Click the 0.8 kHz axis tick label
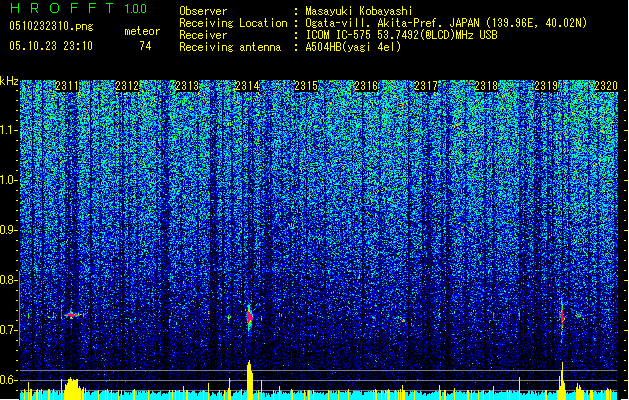This screenshot has height=400, width=629. (x=9, y=280)
